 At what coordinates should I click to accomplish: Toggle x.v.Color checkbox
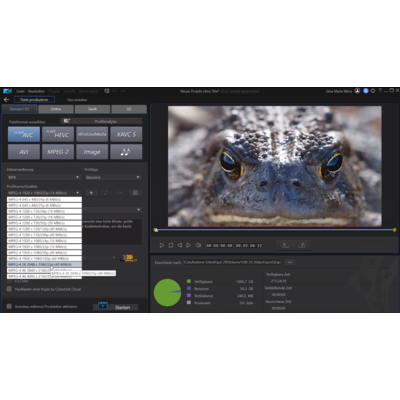[x=9, y=282]
